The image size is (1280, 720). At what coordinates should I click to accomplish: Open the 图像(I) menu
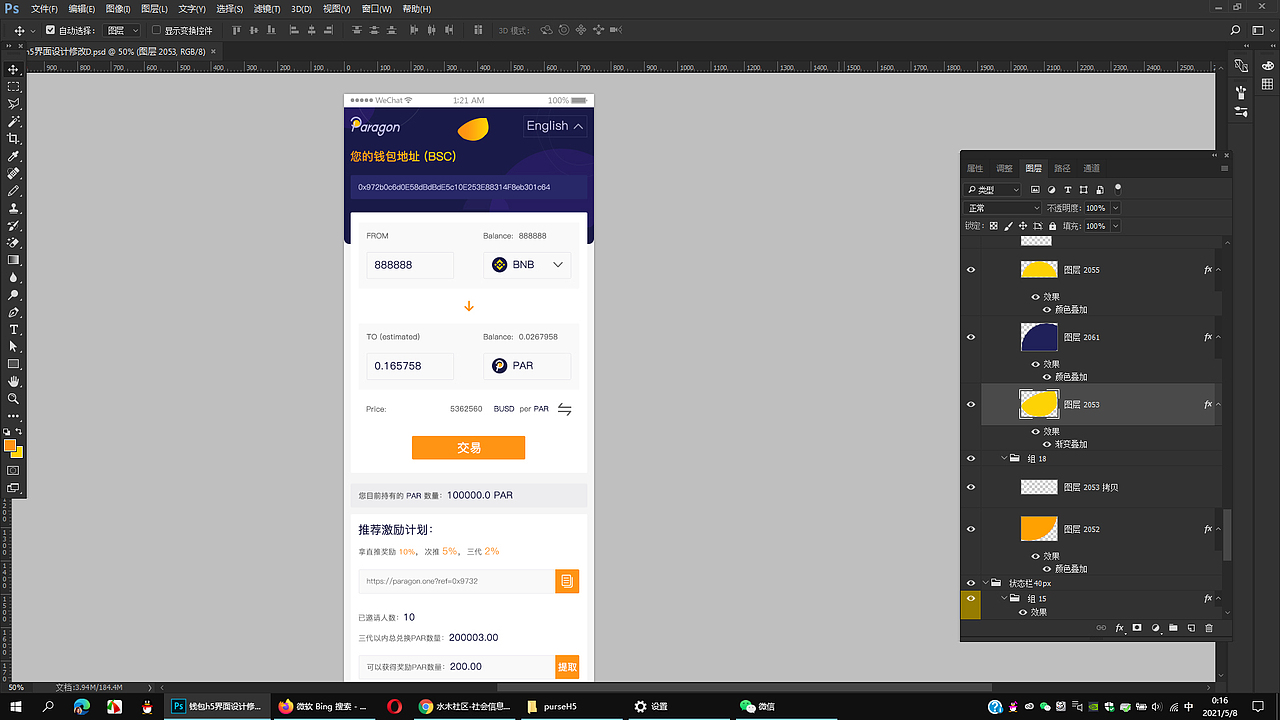(118, 9)
